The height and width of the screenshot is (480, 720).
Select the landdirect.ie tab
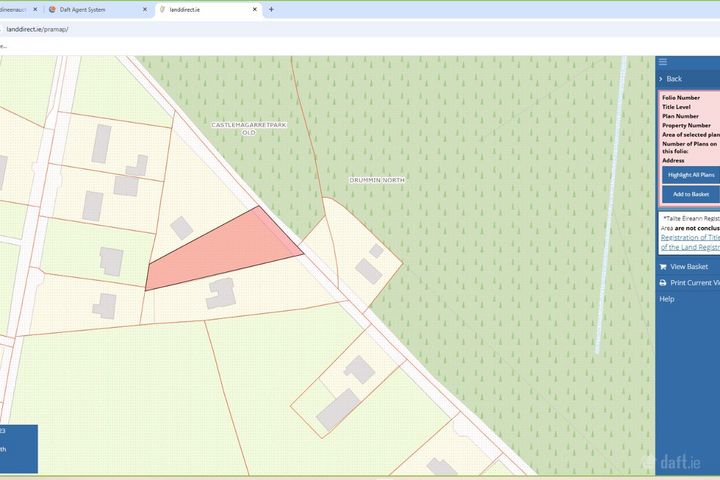(208, 9)
